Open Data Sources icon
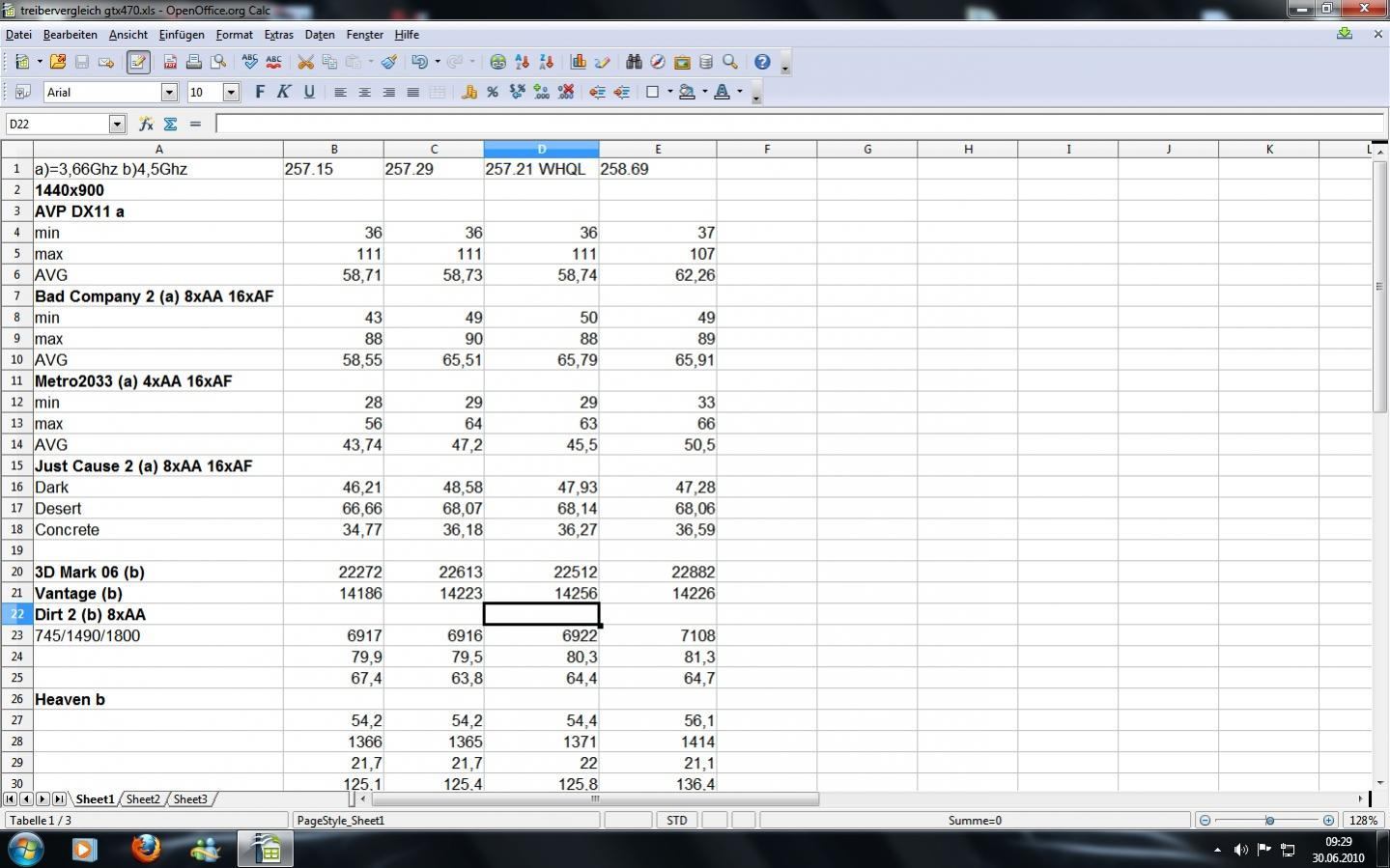Viewport: 1390px width, 868px height. pos(706,62)
